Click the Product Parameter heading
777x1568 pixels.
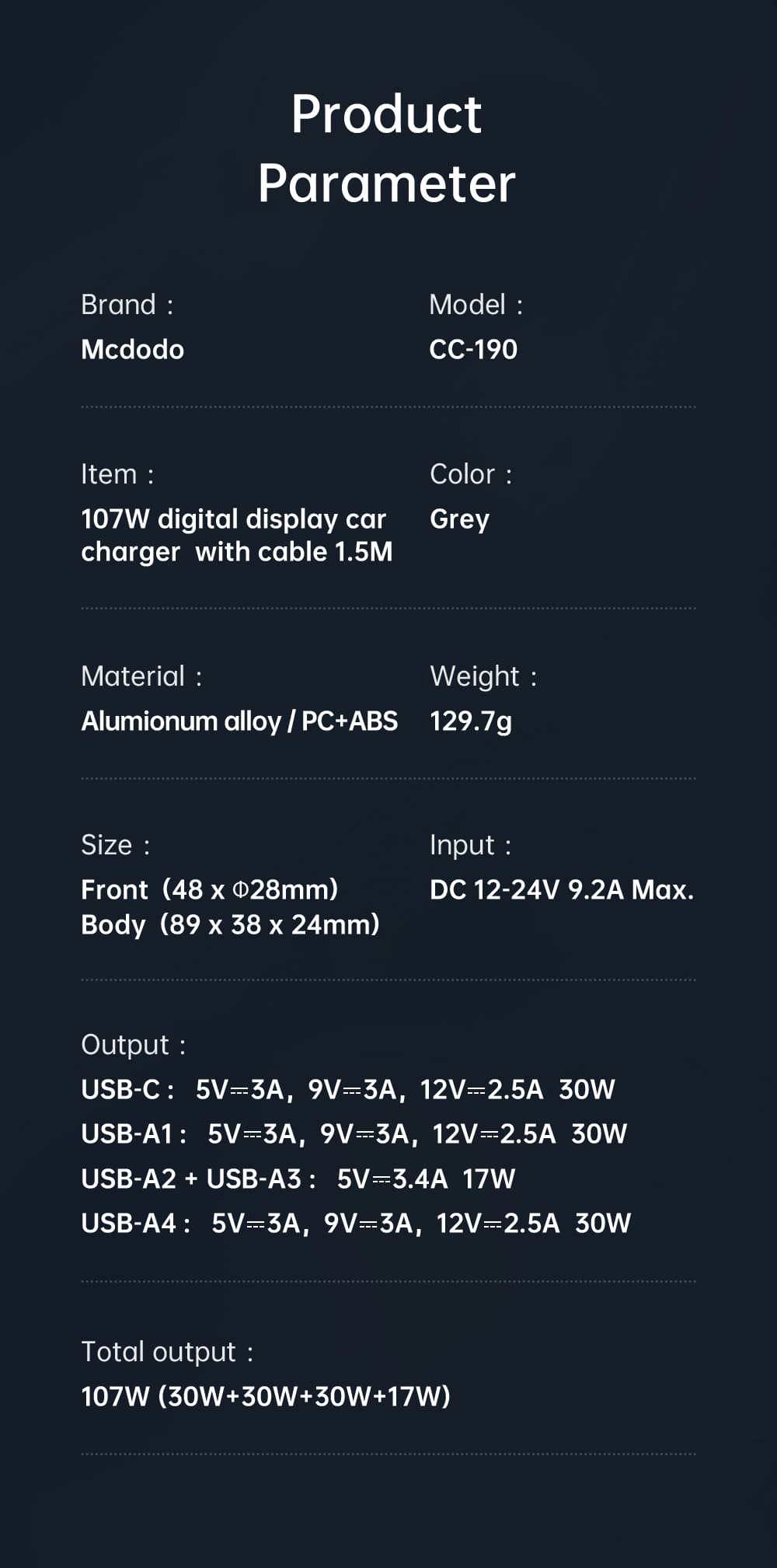(387, 148)
